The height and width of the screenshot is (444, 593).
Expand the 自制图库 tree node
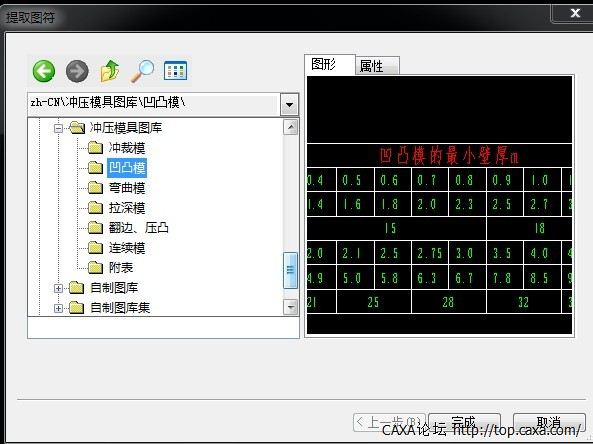tap(58, 288)
